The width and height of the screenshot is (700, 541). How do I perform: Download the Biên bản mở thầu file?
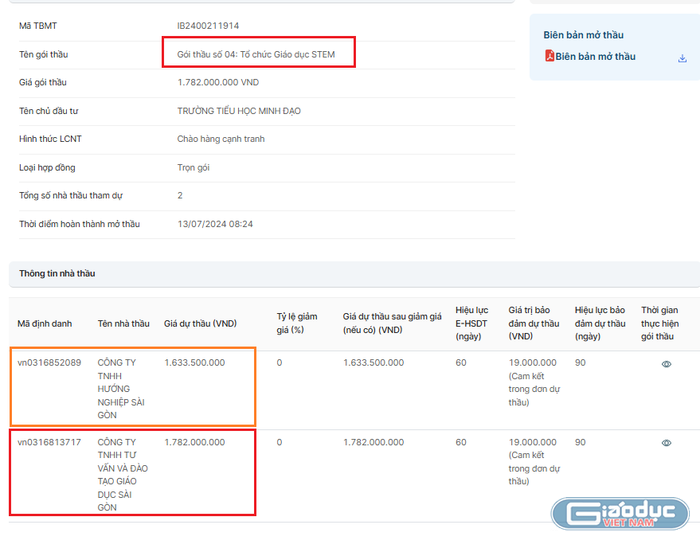[x=682, y=58]
